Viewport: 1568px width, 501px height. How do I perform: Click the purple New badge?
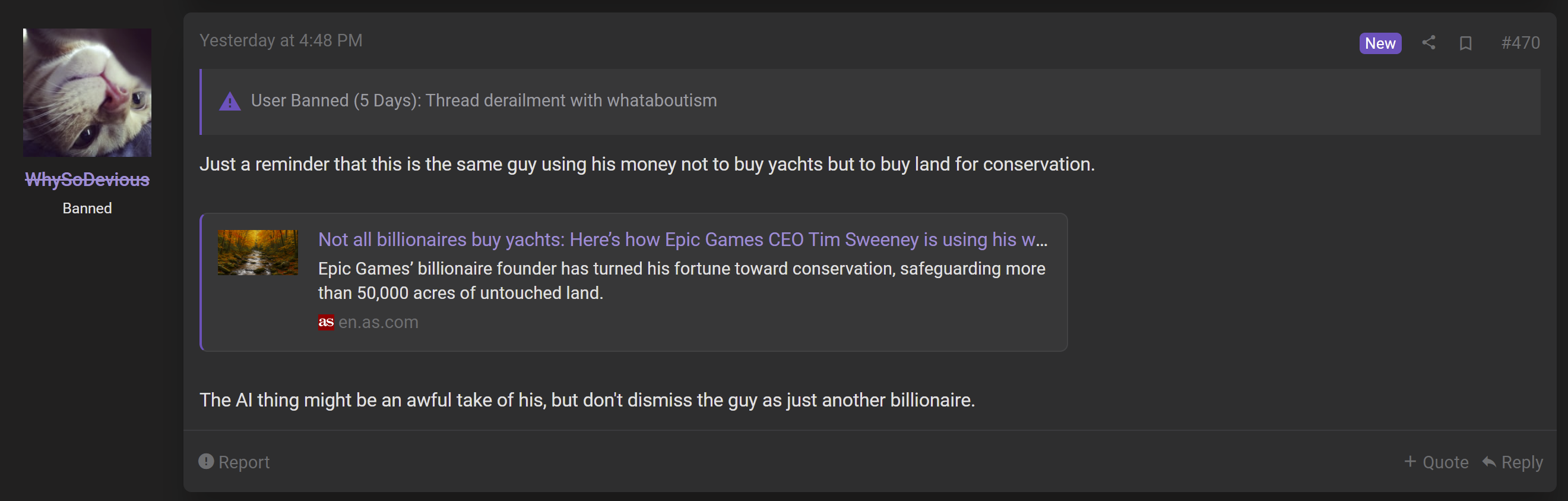tap(1380, 43)
